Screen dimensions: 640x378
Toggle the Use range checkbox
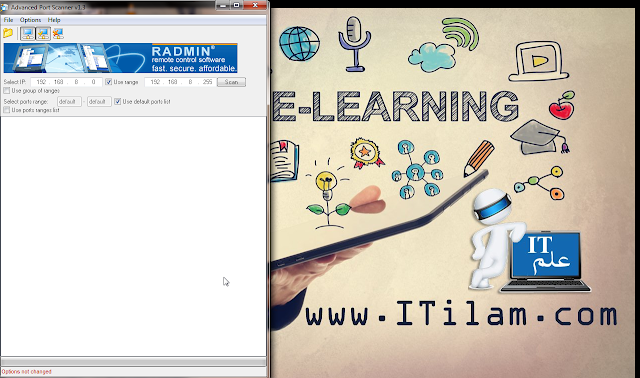[109, 82]
